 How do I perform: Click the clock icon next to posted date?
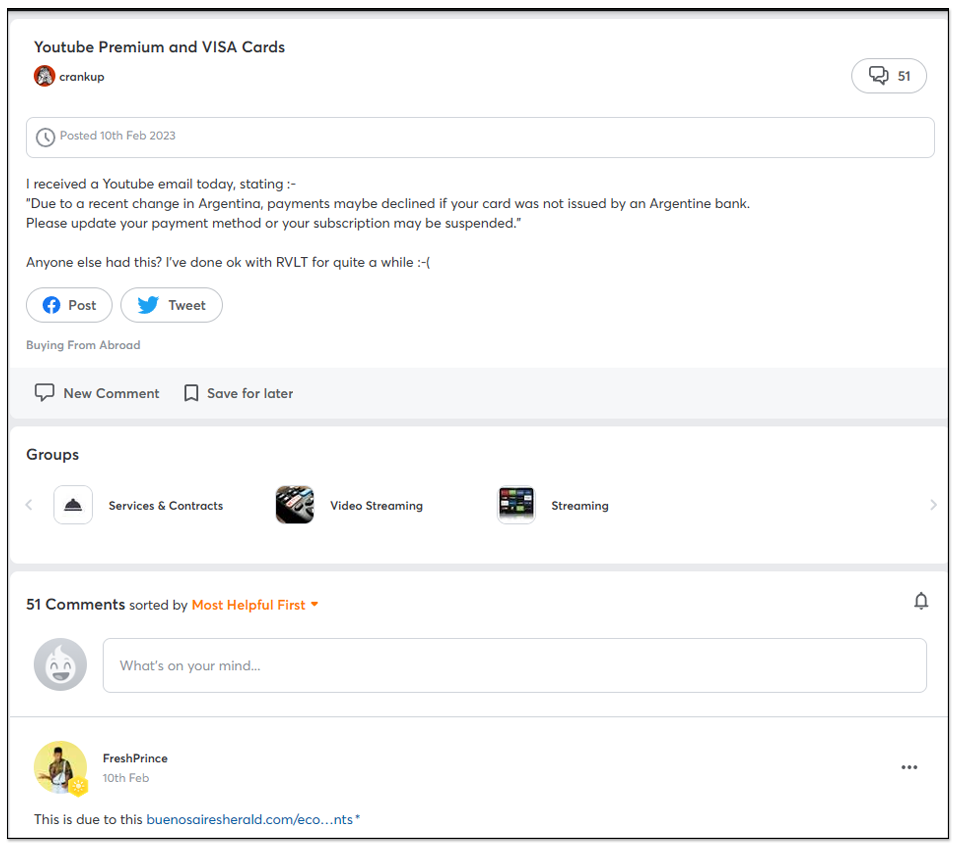coord(45,137)
